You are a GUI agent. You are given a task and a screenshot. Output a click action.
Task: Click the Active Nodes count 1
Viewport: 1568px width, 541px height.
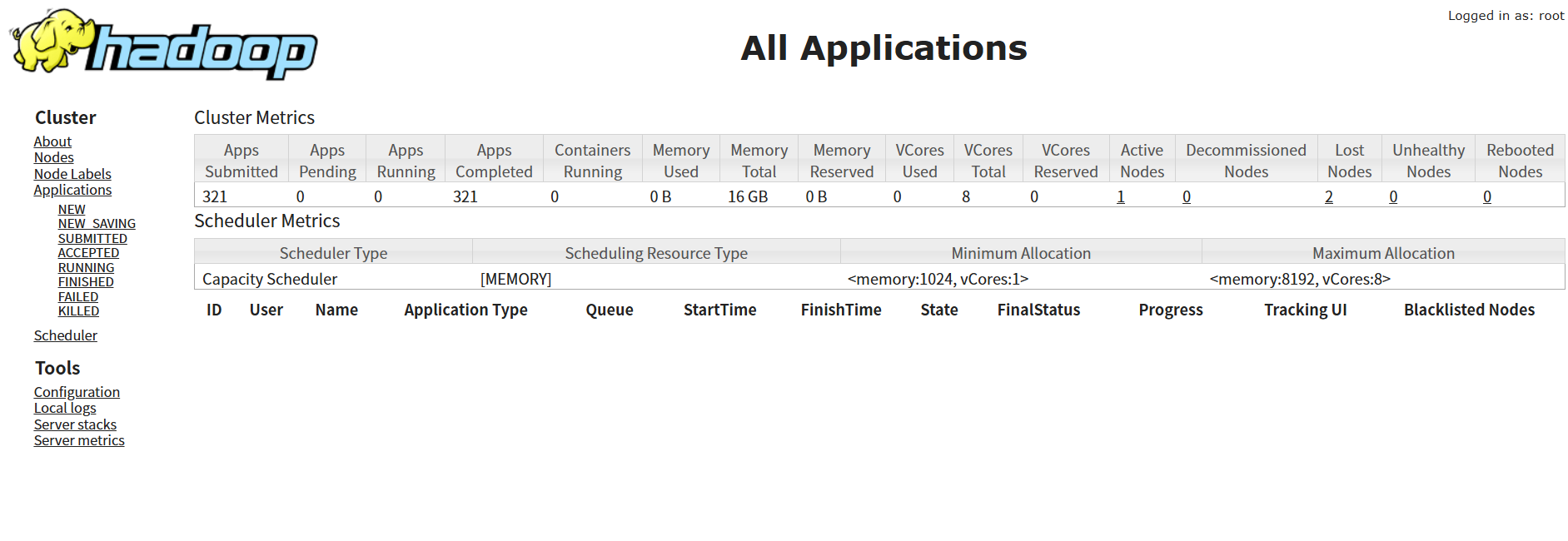pos(1121,196)
